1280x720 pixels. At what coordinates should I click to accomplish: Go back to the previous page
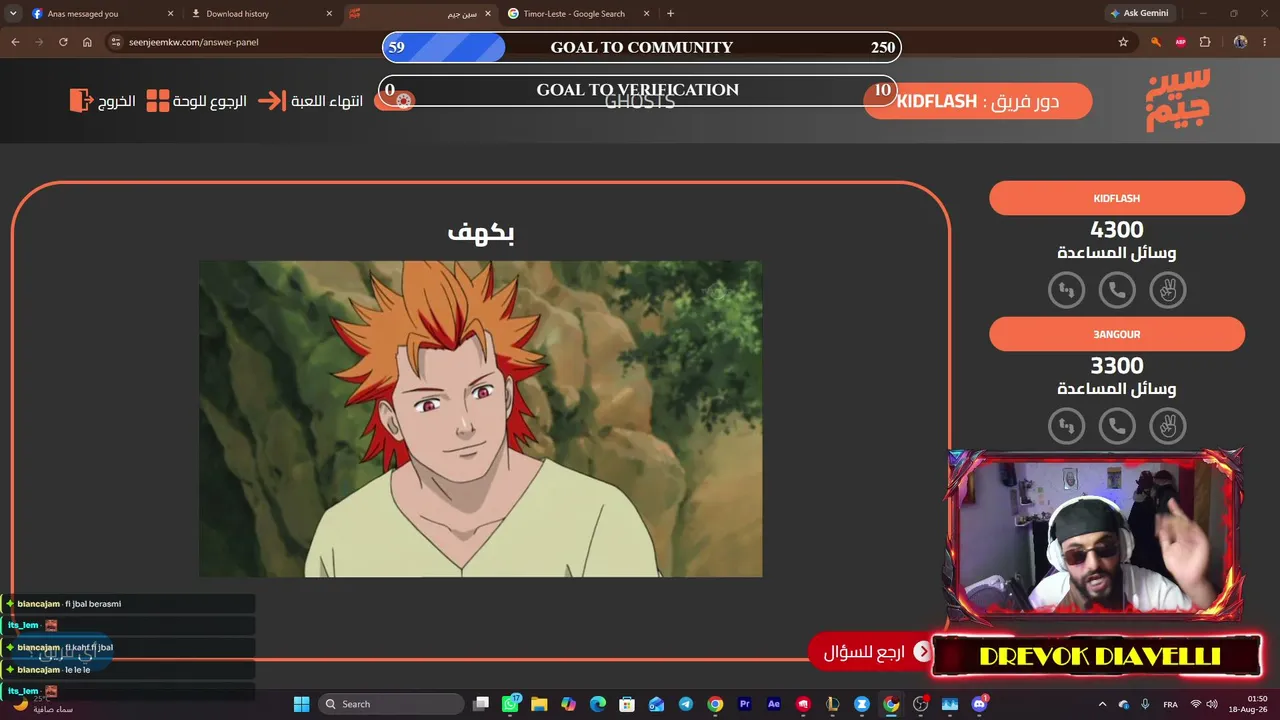click(15, 42)
